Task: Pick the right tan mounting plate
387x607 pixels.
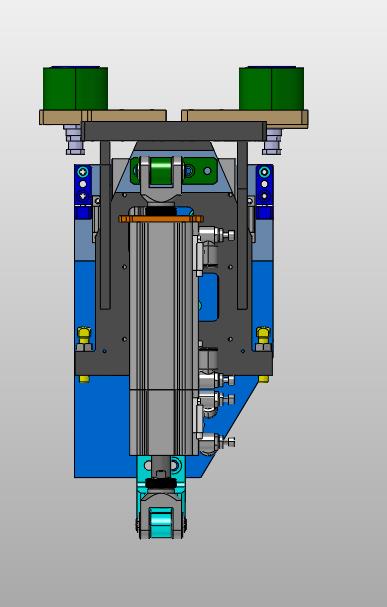Action: click(x=245, y=117)
